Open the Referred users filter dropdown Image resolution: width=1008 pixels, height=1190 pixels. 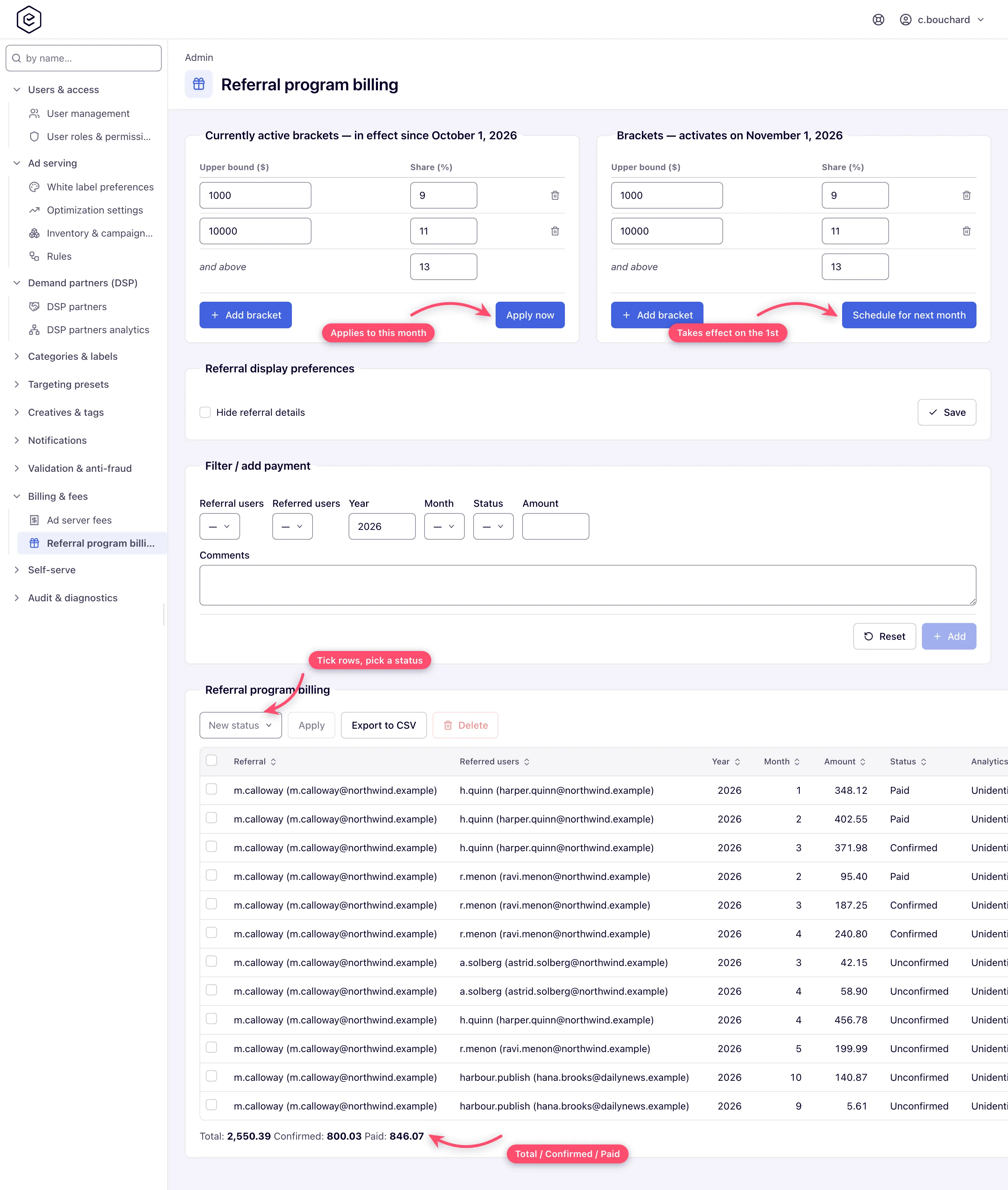pyautogui.click(x=292, y=526)
